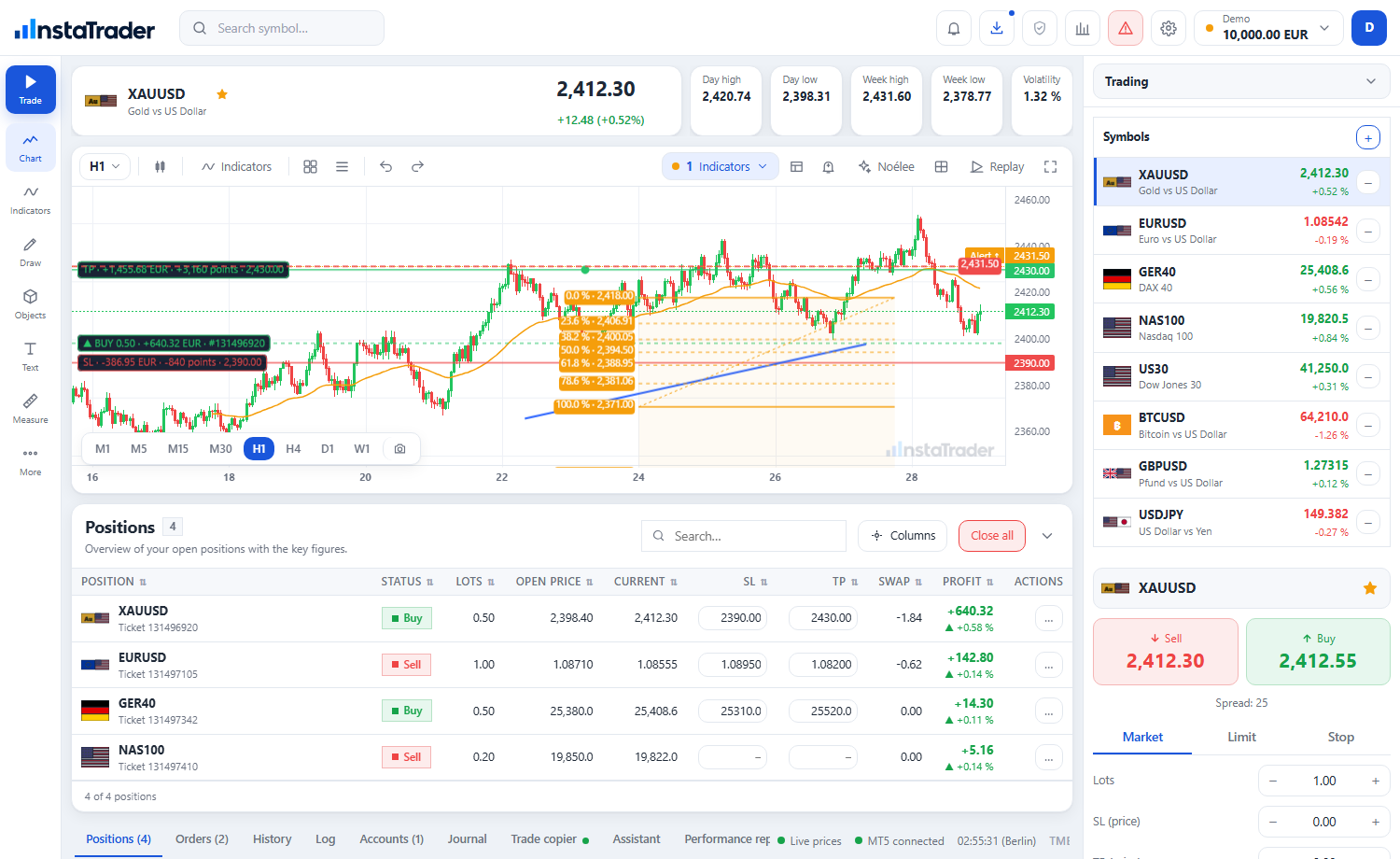The width and height of the screenshot is (1400, 859).
Task: Switch to the Orders (2) tab
Action: click(x=202, y=838)
